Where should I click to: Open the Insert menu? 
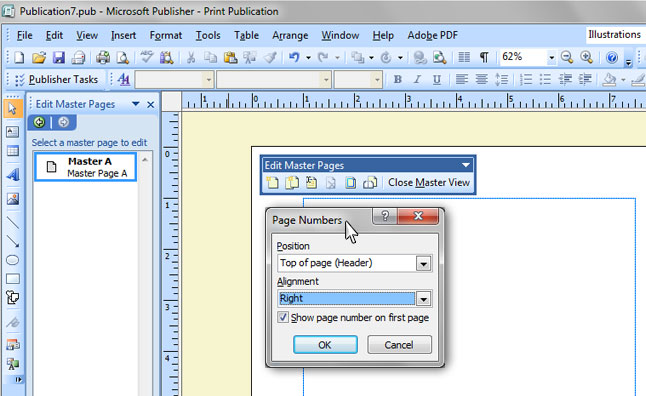[123, 35]
